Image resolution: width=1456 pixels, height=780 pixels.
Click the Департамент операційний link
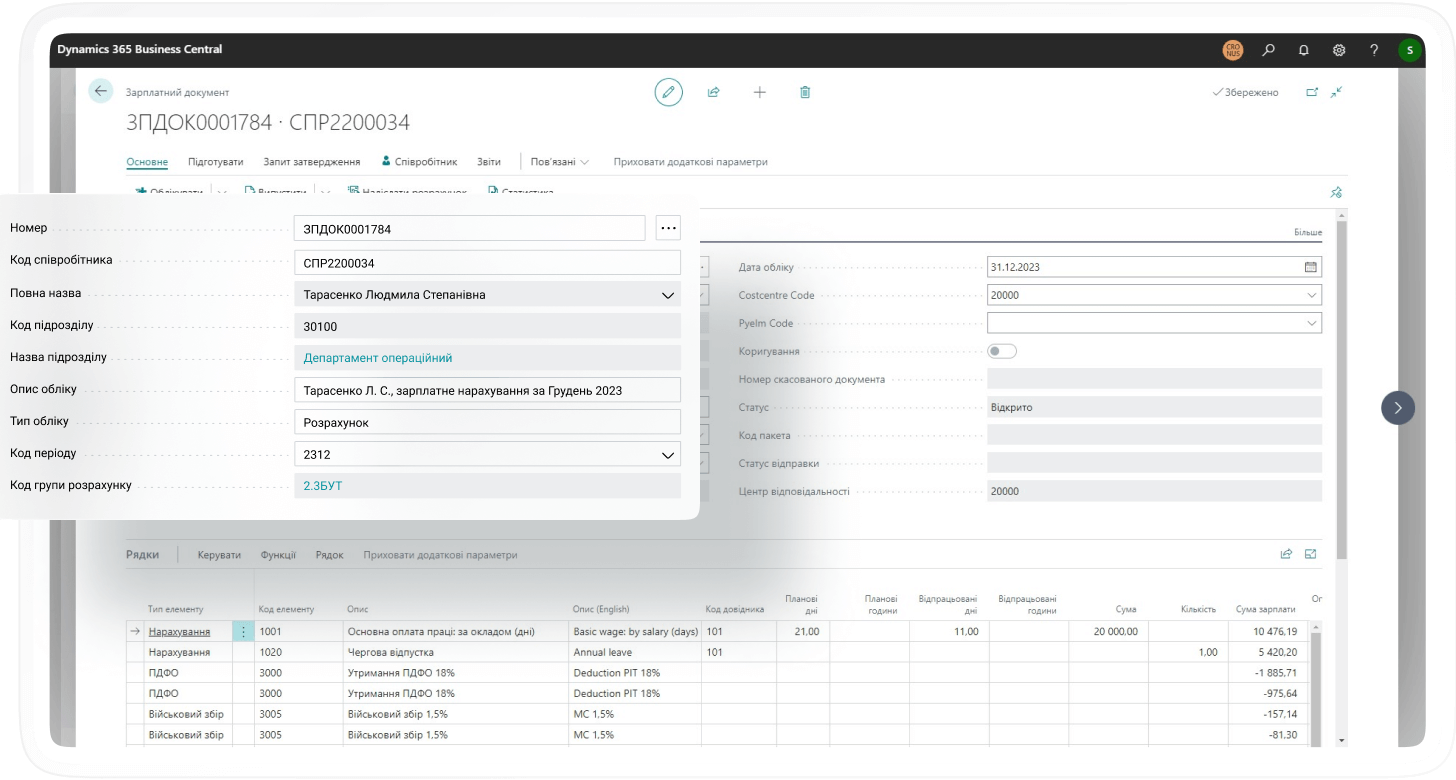(378, 358)
